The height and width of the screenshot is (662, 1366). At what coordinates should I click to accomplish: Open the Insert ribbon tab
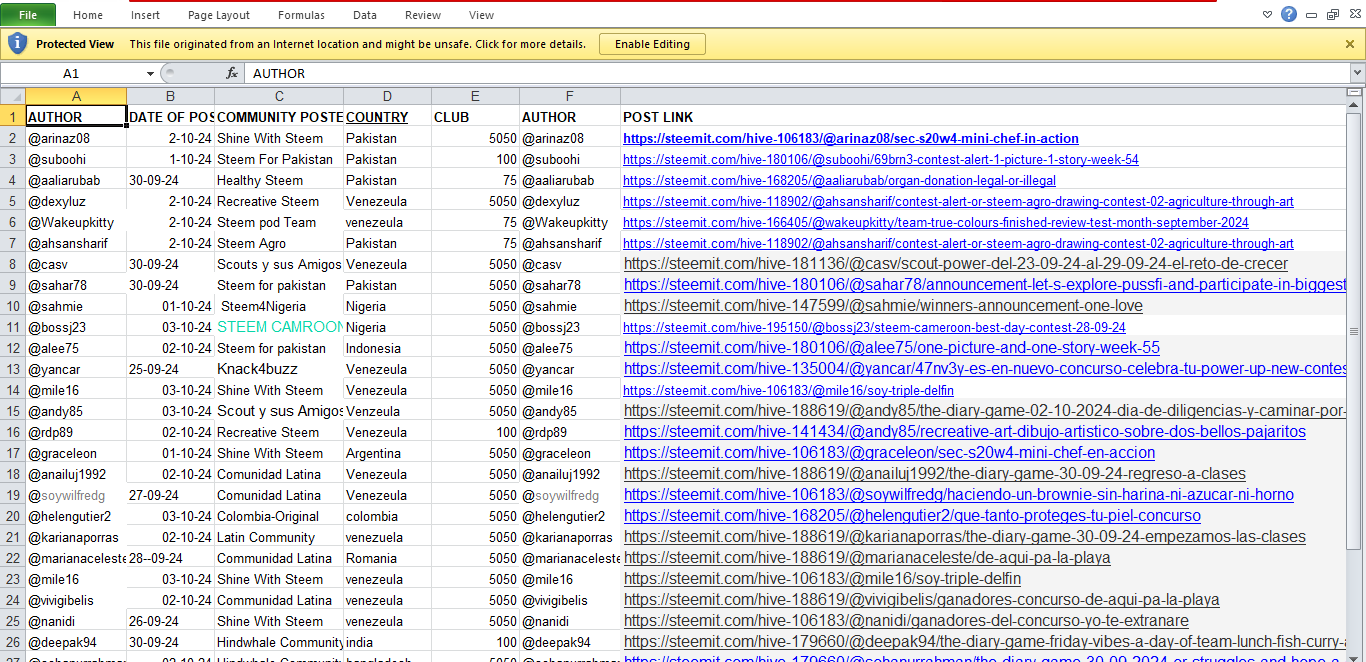(x=145, y=15)
